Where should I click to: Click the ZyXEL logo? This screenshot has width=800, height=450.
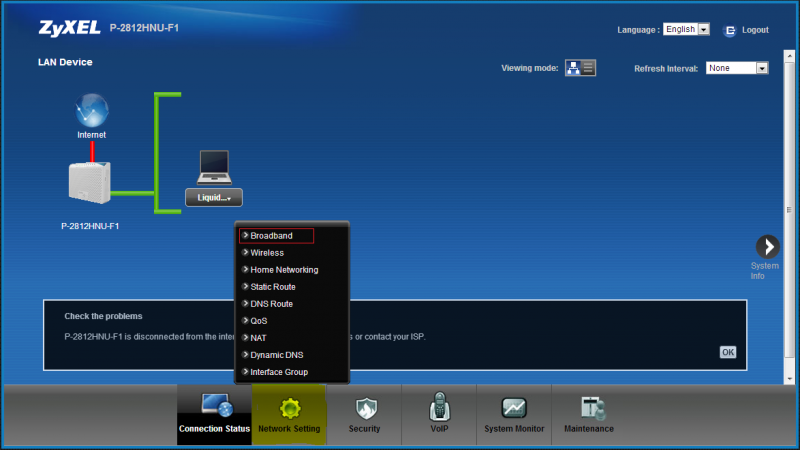click(x=69, y=28)
